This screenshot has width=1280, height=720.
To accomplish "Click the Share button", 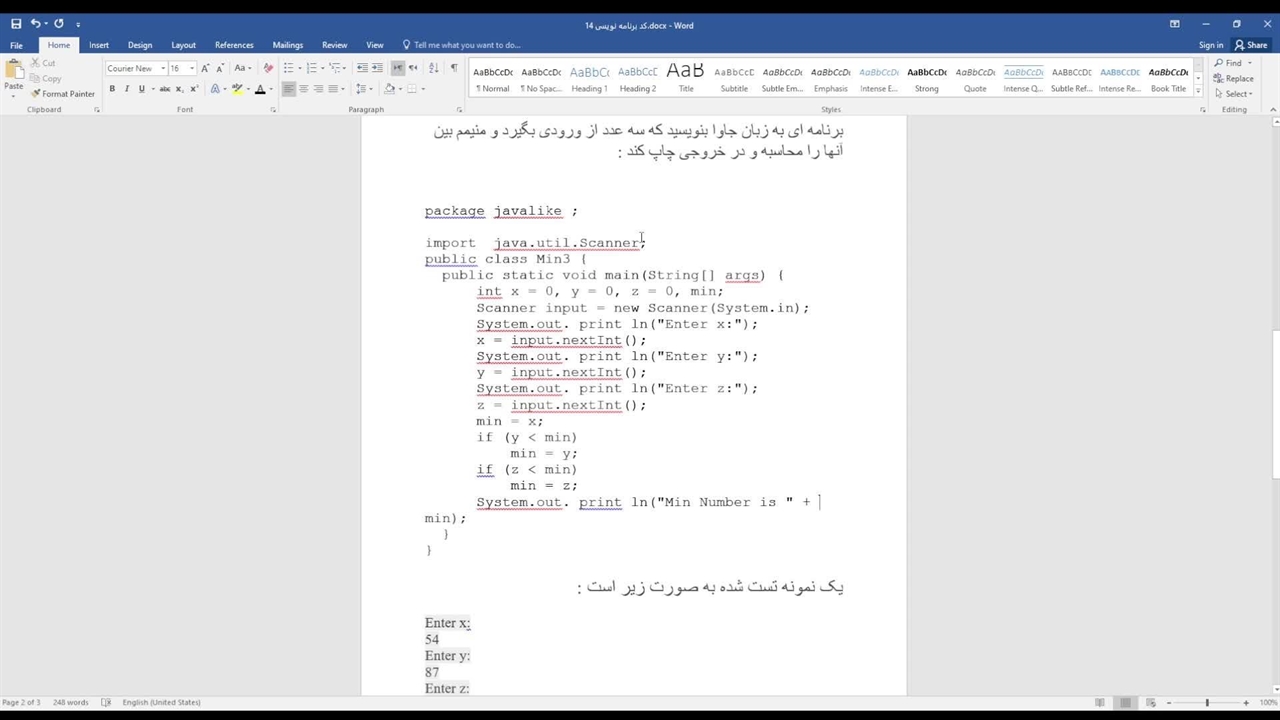I will click(1251, 45).
